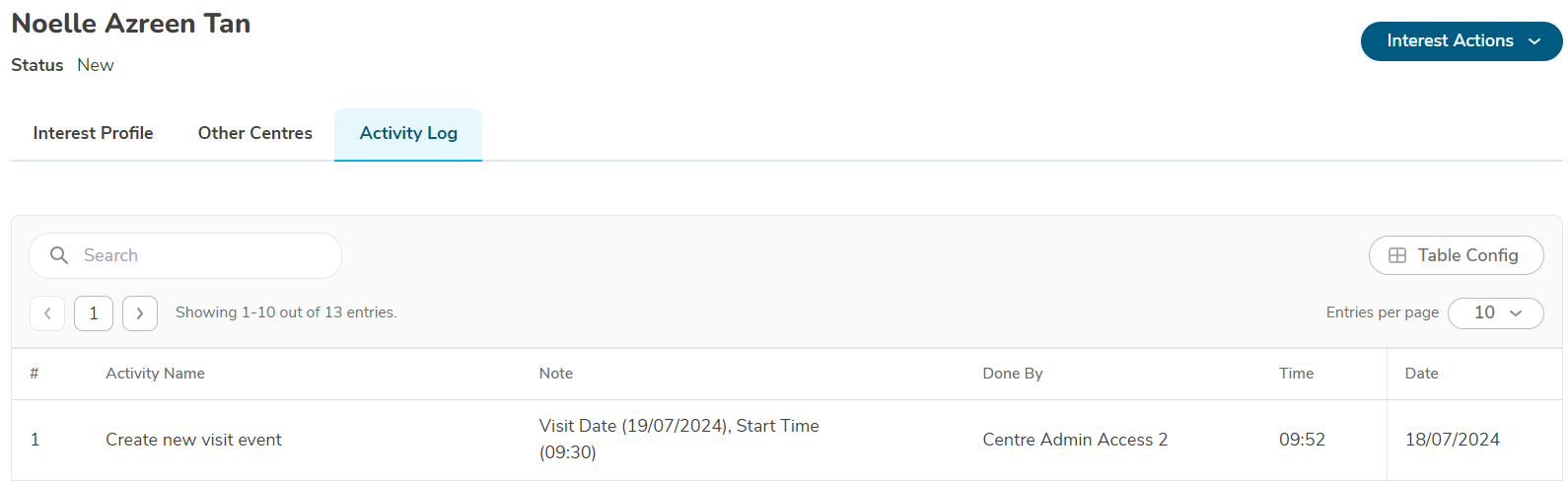Select the Create new visit event row

pos(193,440)
